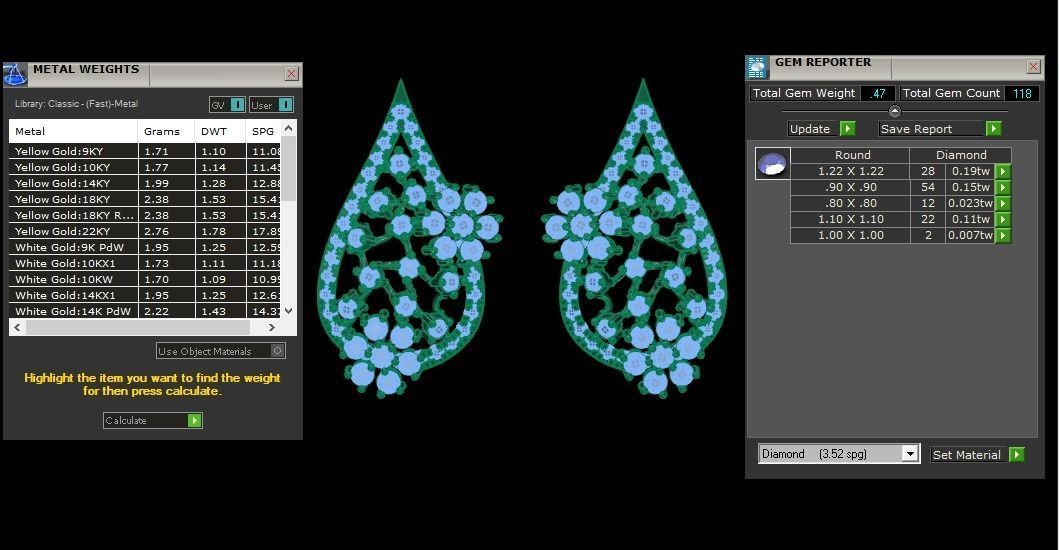1059x550 pixels.
Task: Click green arrow on .80 X .80 row
Action: [x=1003, y=203]
